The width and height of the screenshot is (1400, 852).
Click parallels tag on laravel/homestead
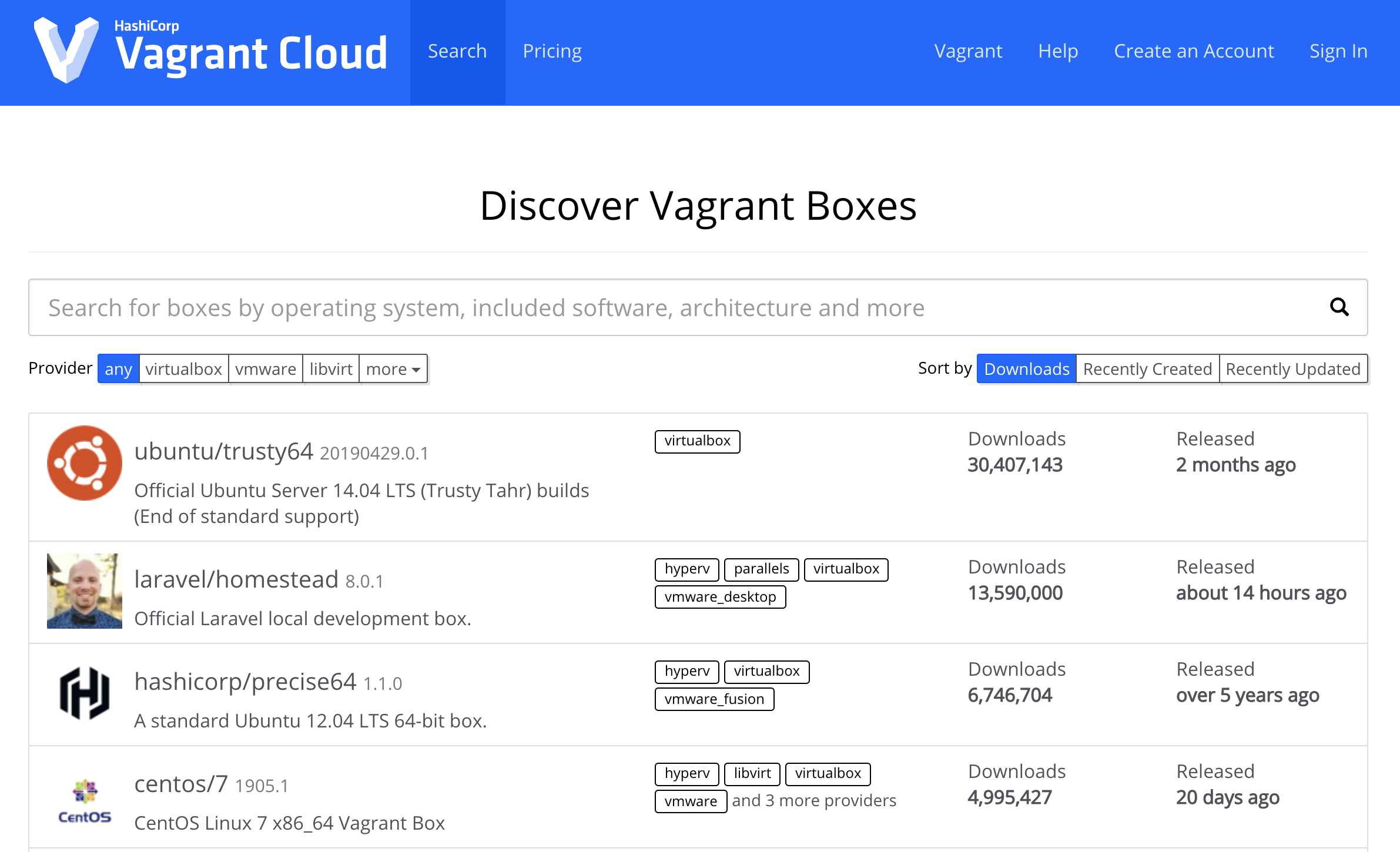click(x=762, y=569)
